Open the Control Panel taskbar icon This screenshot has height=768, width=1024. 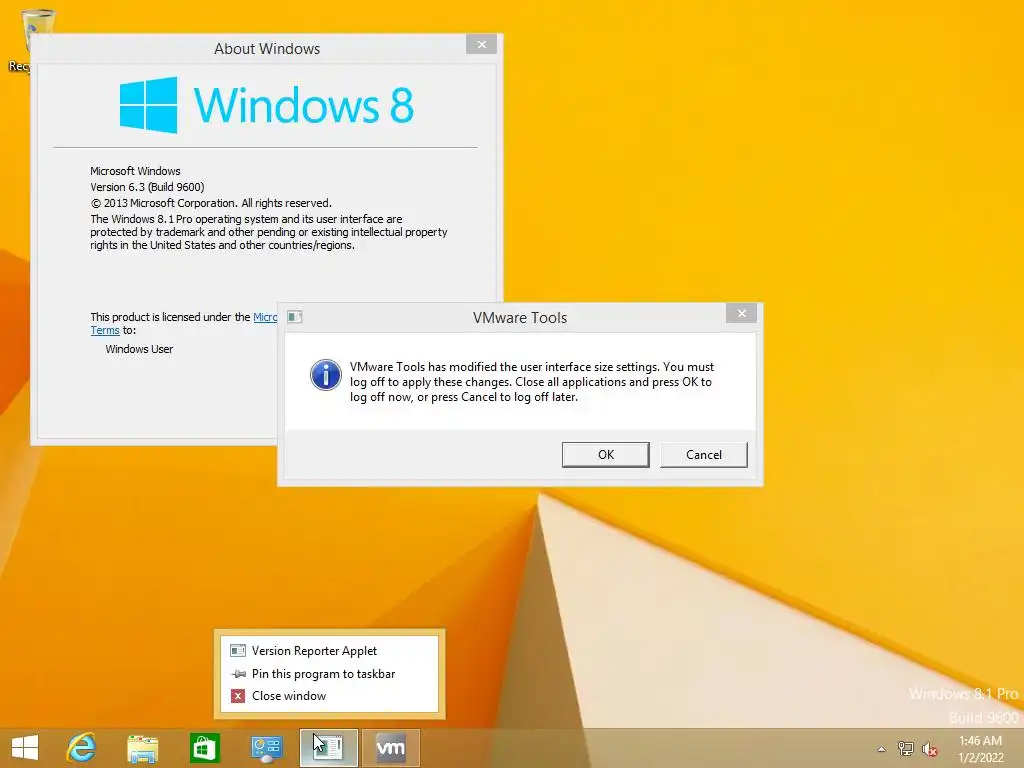pyautogui.click(x=266, y=748)
